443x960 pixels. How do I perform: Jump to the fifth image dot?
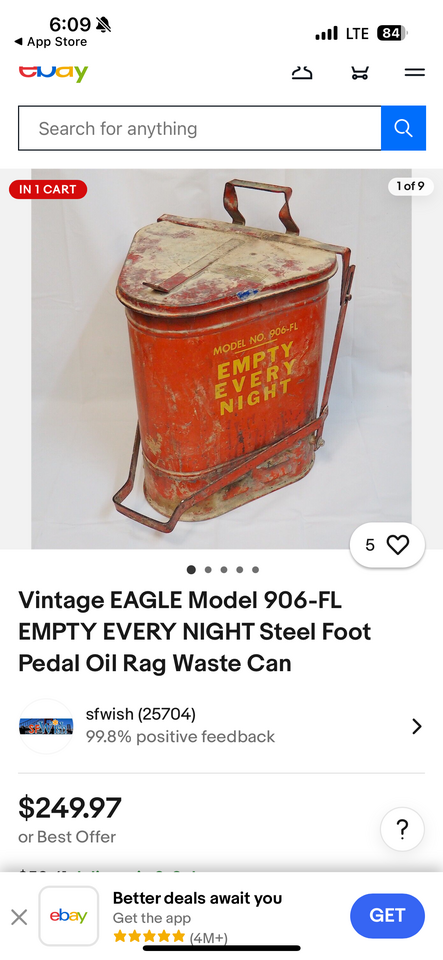255,569
